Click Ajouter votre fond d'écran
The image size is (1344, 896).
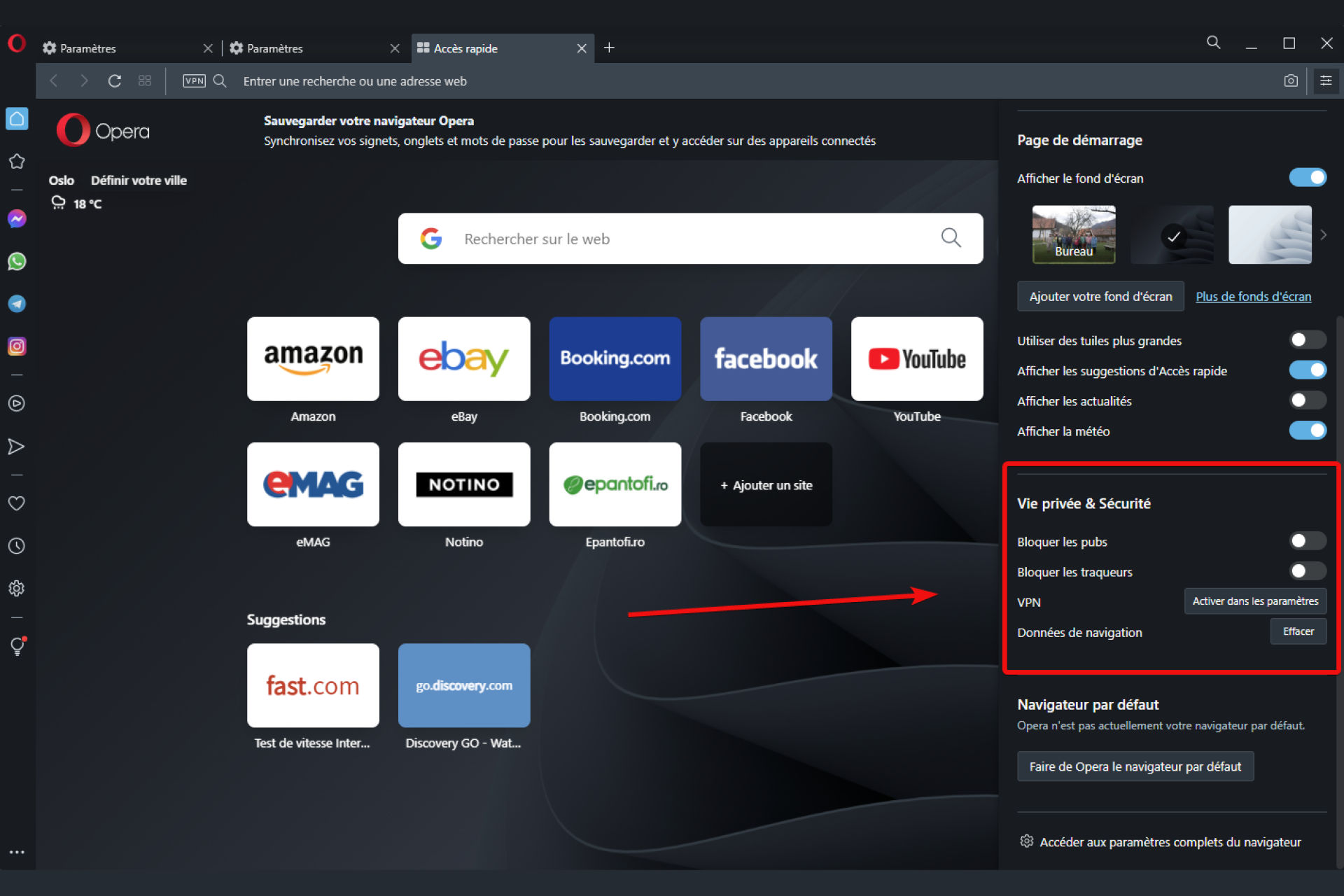tap(1100, 297)
